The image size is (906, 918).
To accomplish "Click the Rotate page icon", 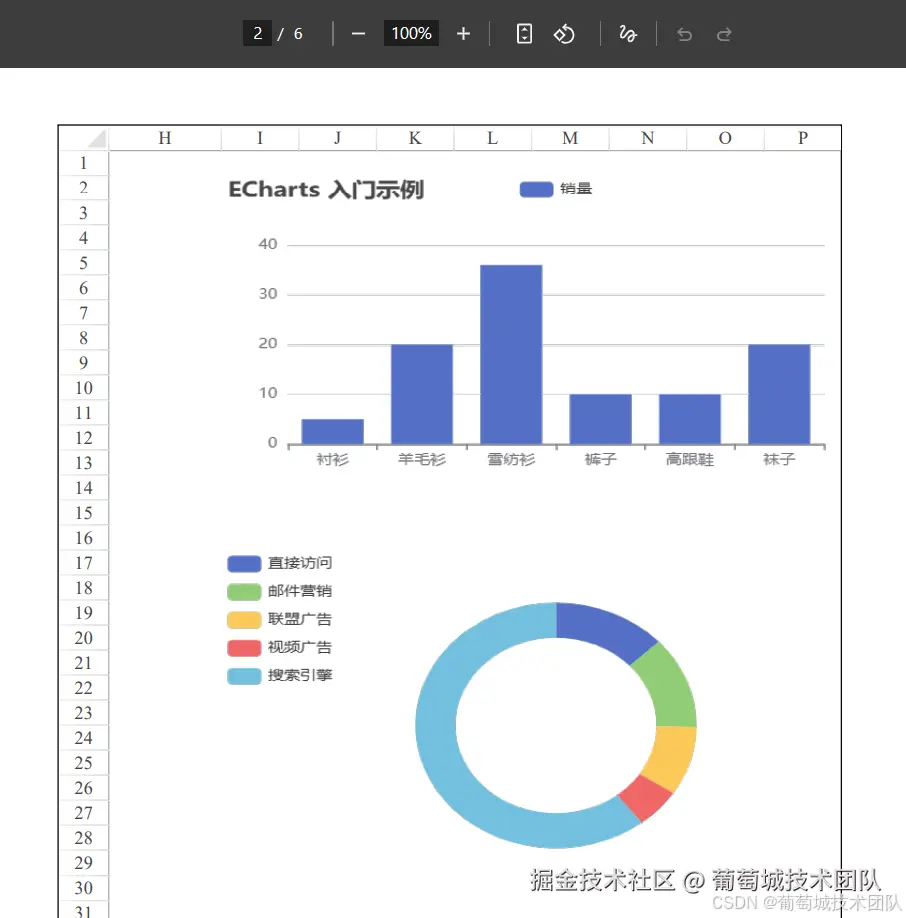I will click(x=564, y=33).
